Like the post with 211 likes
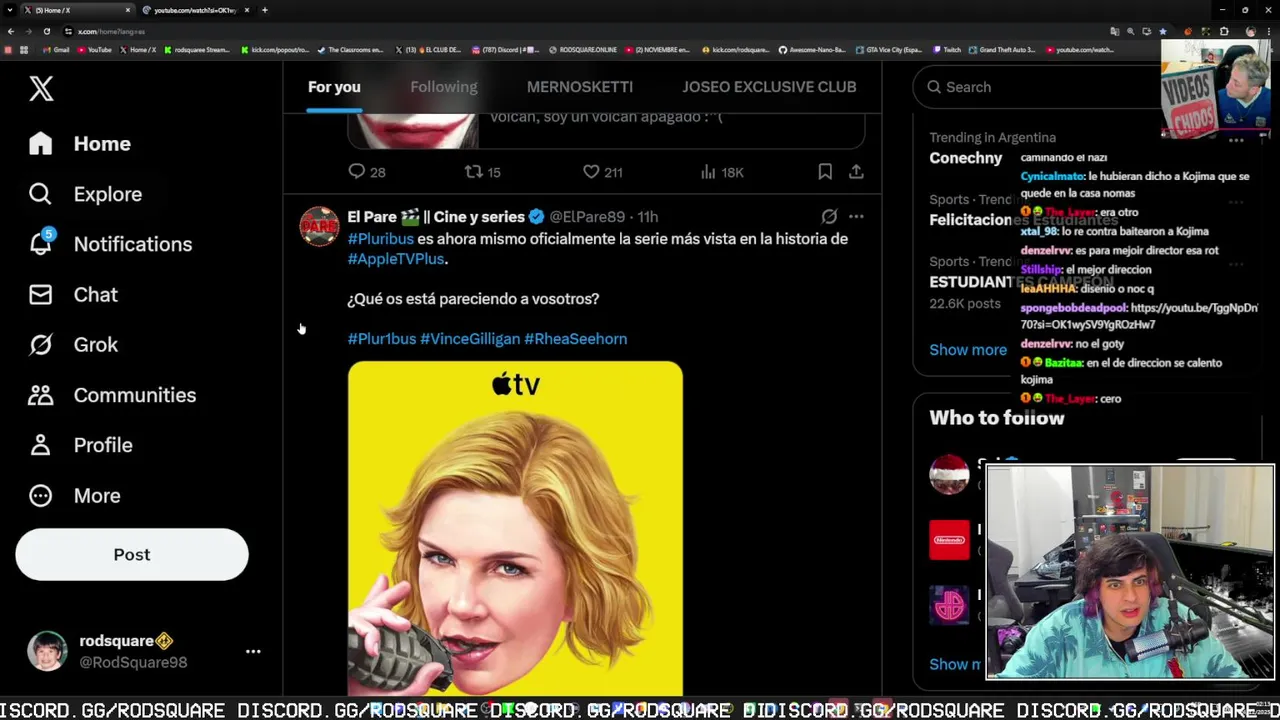This screenshot has width=1280, height=720. point(591,172)
